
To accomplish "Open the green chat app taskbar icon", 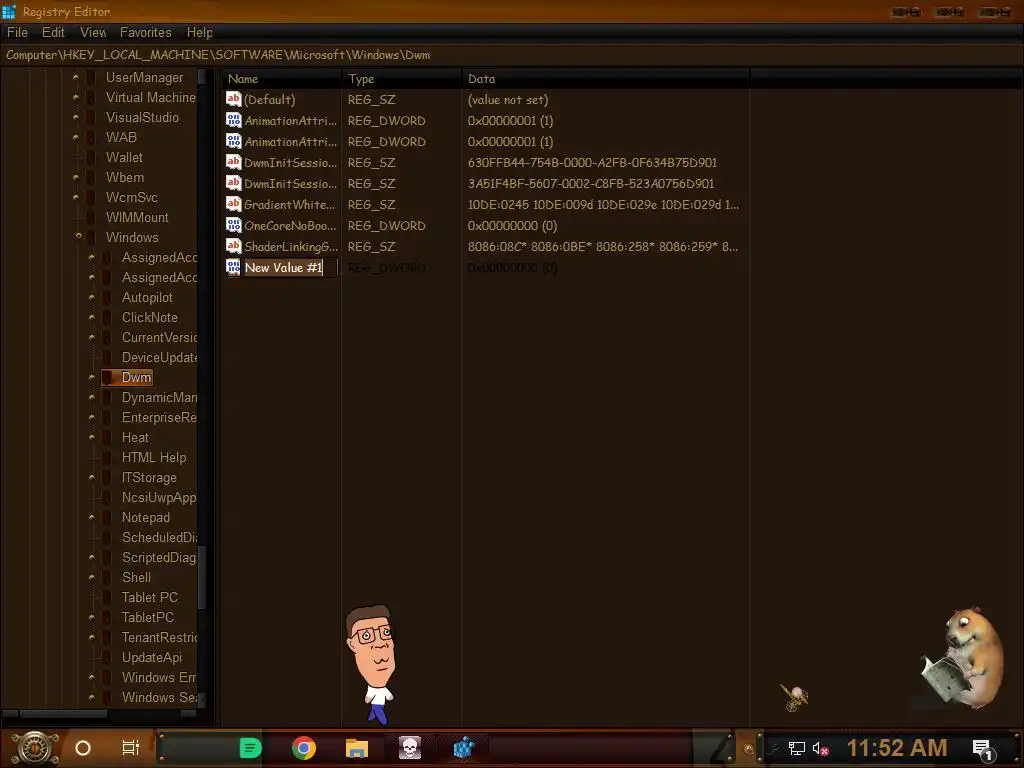I will 251,748.
